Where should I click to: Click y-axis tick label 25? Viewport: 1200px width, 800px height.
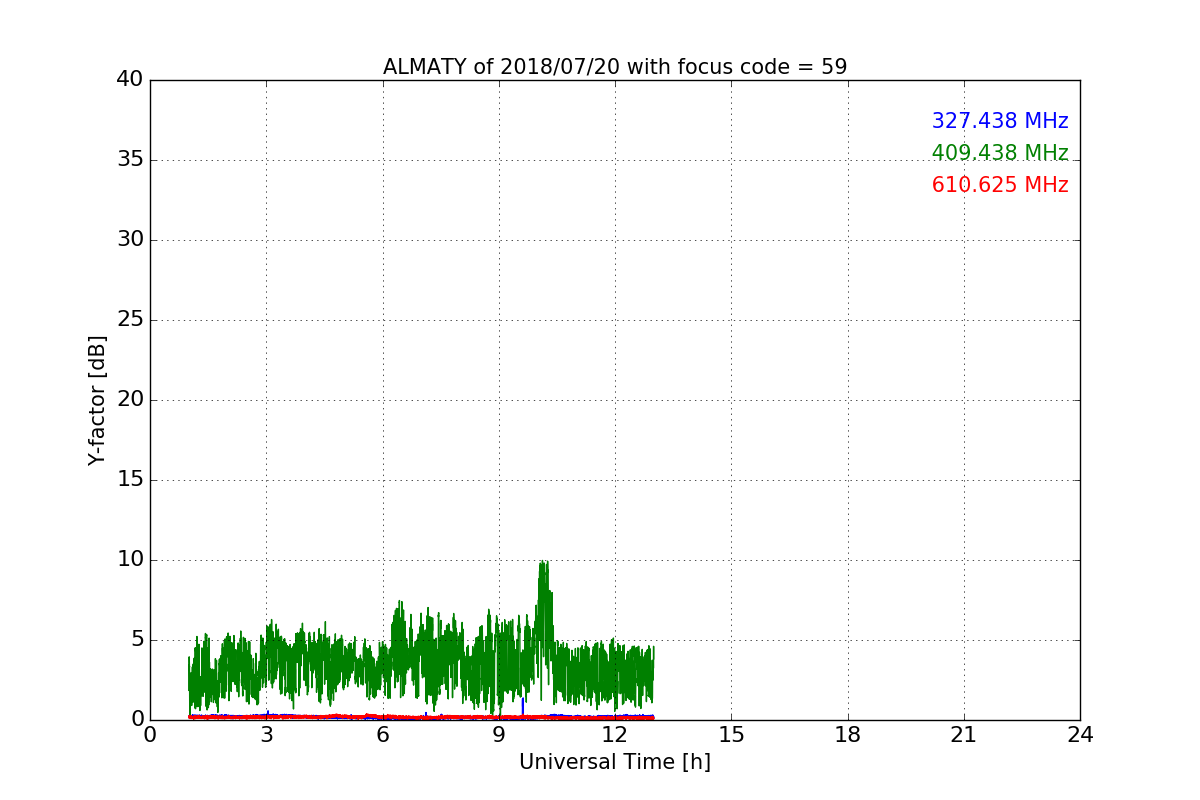(130, 320)
